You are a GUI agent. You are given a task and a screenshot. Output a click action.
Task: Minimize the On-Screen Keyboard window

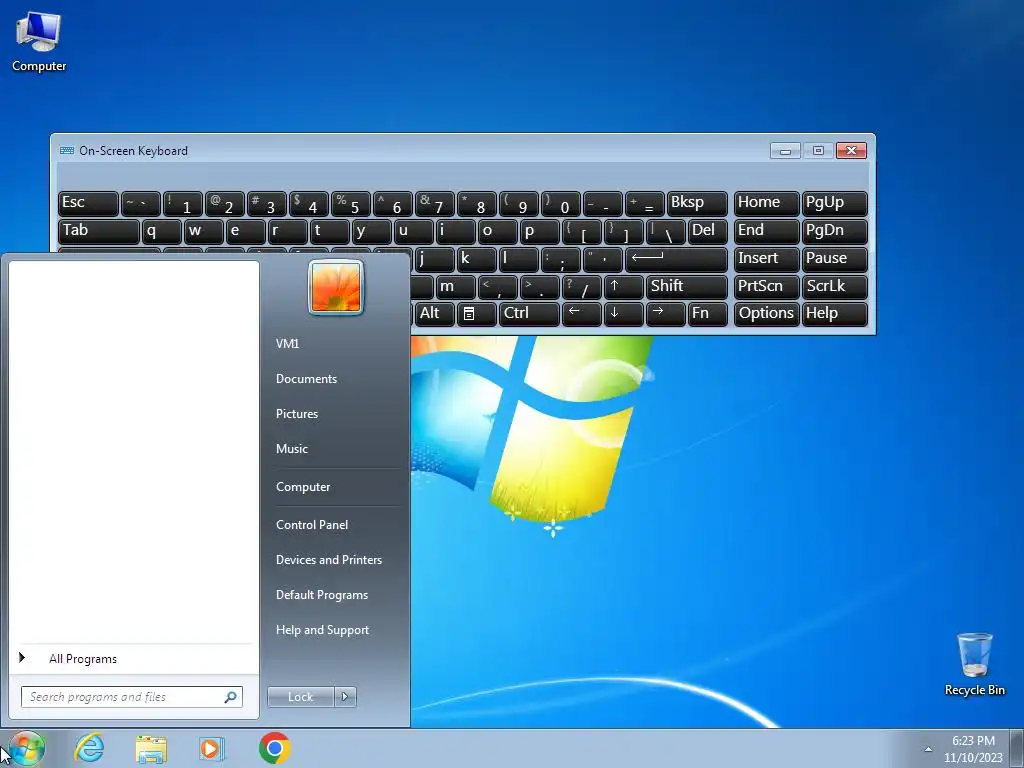[x=786, y=151]
